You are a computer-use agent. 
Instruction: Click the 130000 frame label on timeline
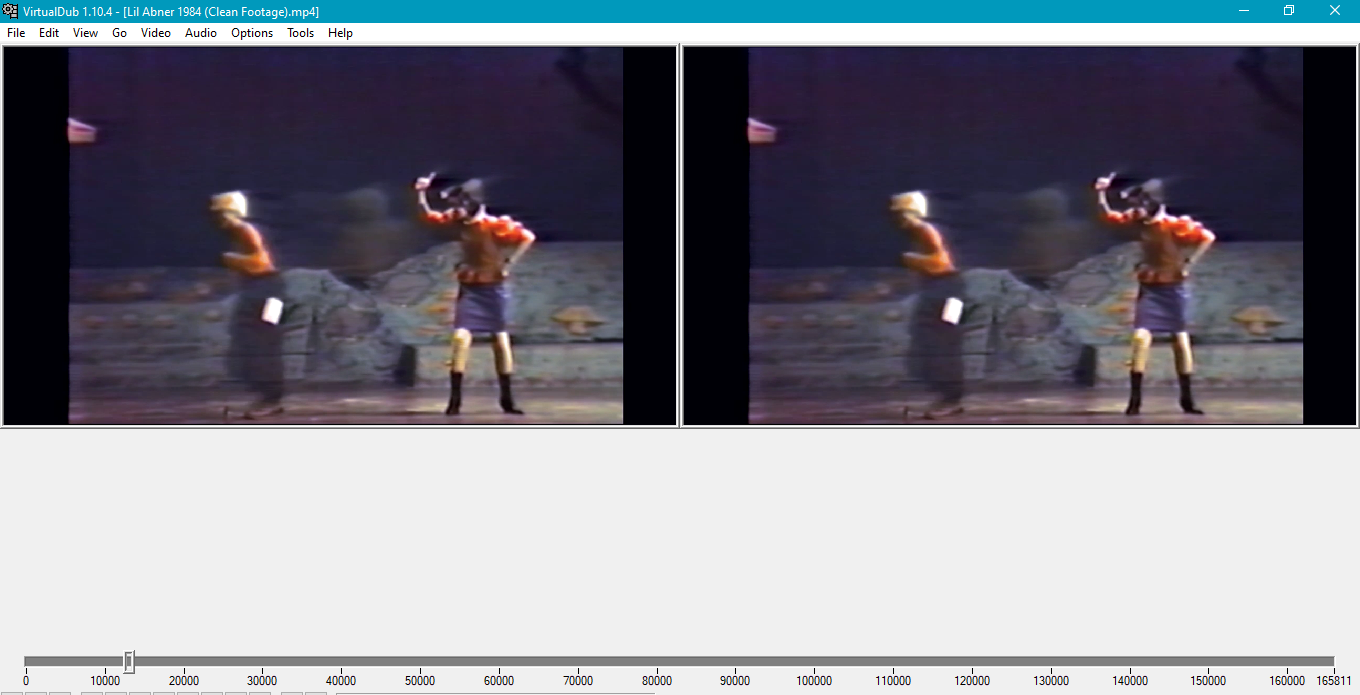[1051, 681]
